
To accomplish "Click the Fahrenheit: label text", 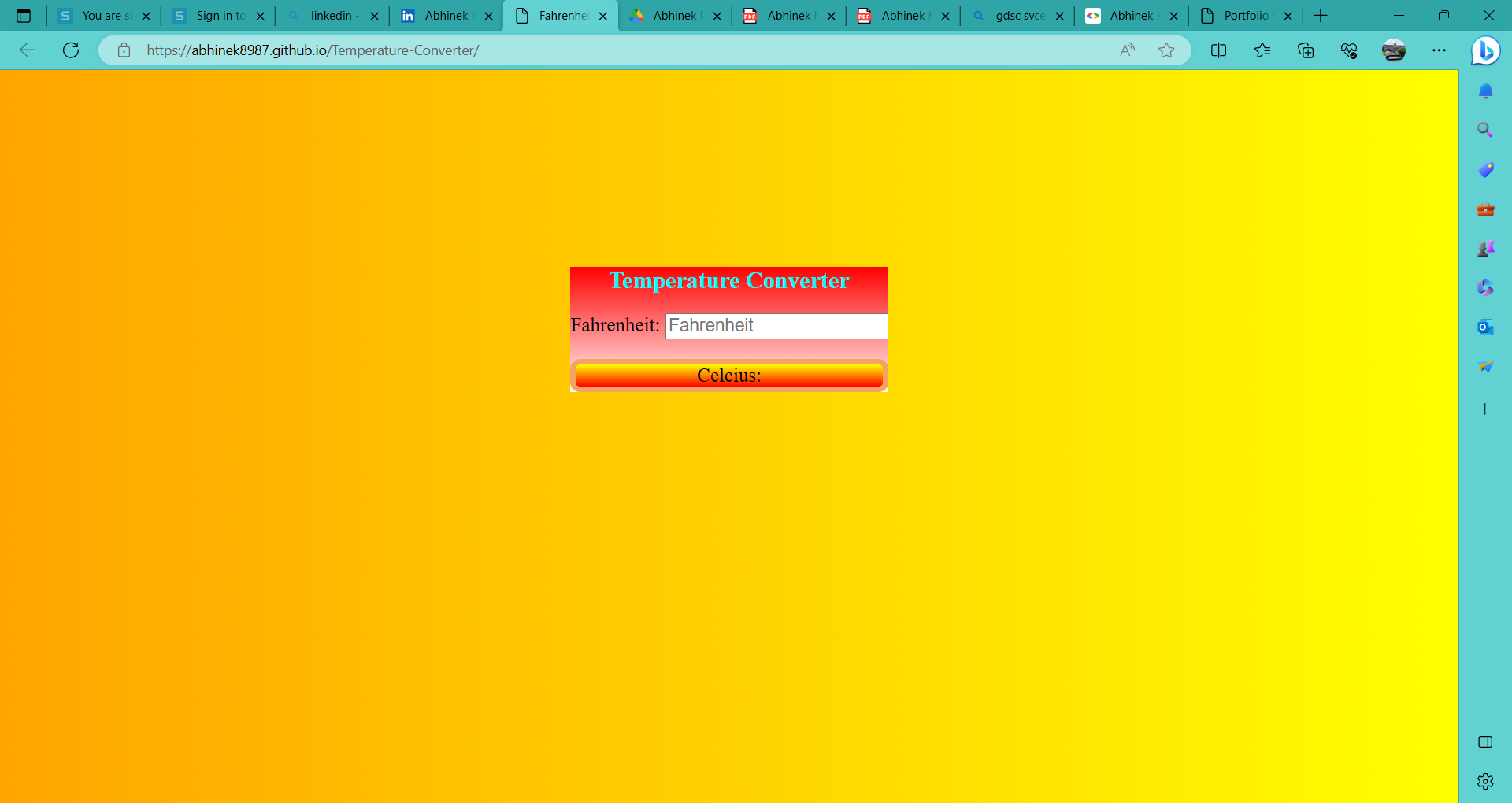I will point(615,325).
